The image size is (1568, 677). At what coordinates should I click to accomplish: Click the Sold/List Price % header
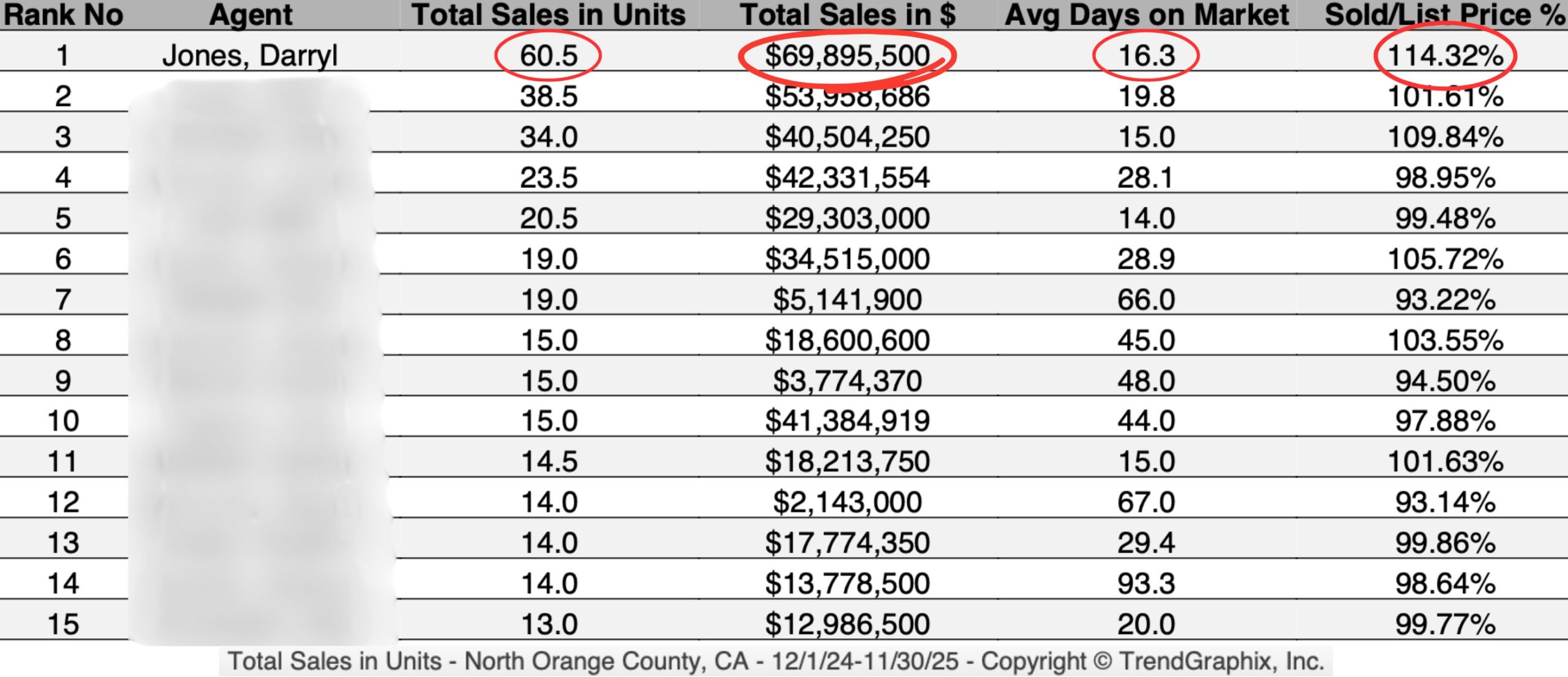[x=1444, y=15]
